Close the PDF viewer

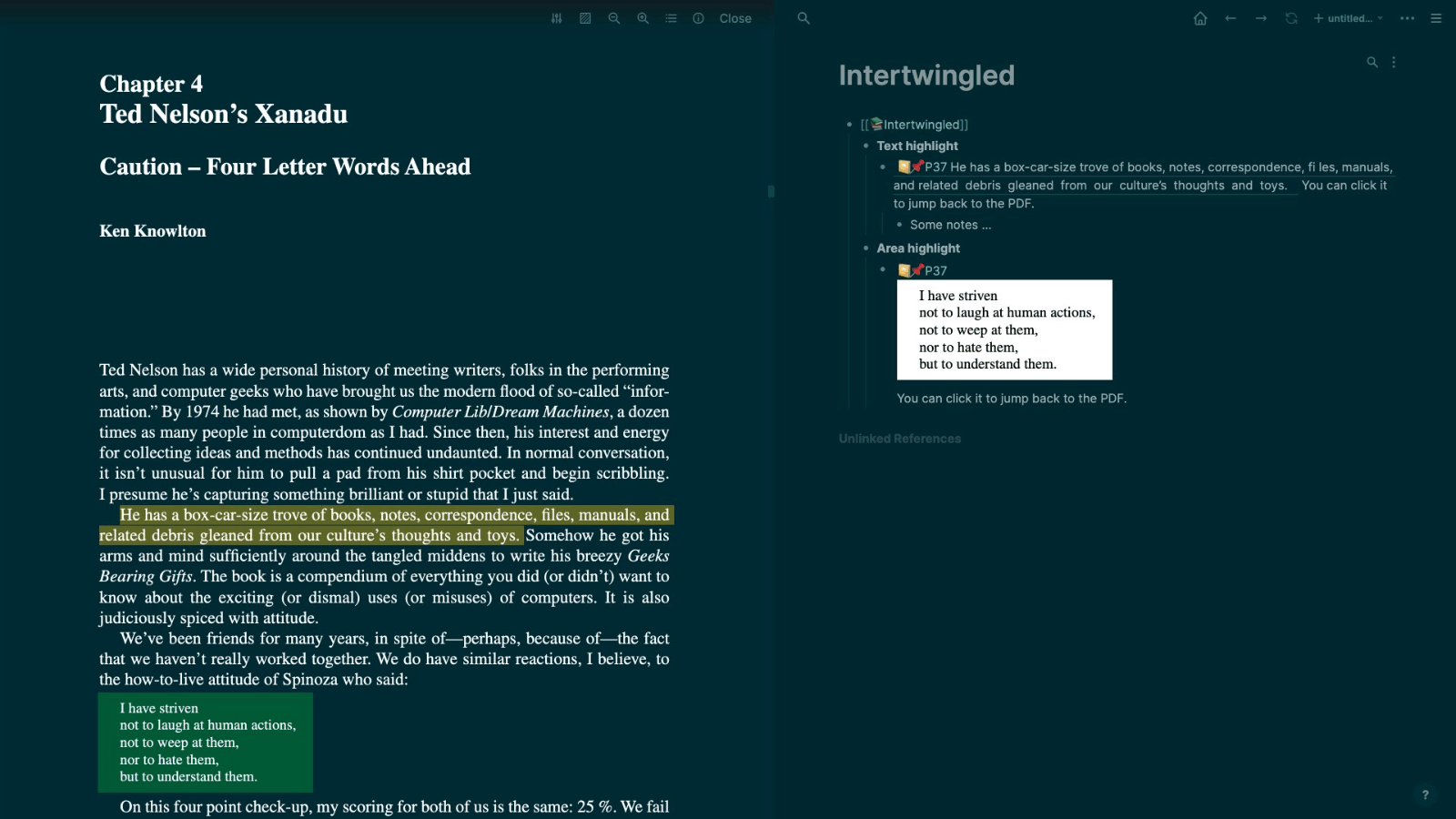tap(734, 18)
